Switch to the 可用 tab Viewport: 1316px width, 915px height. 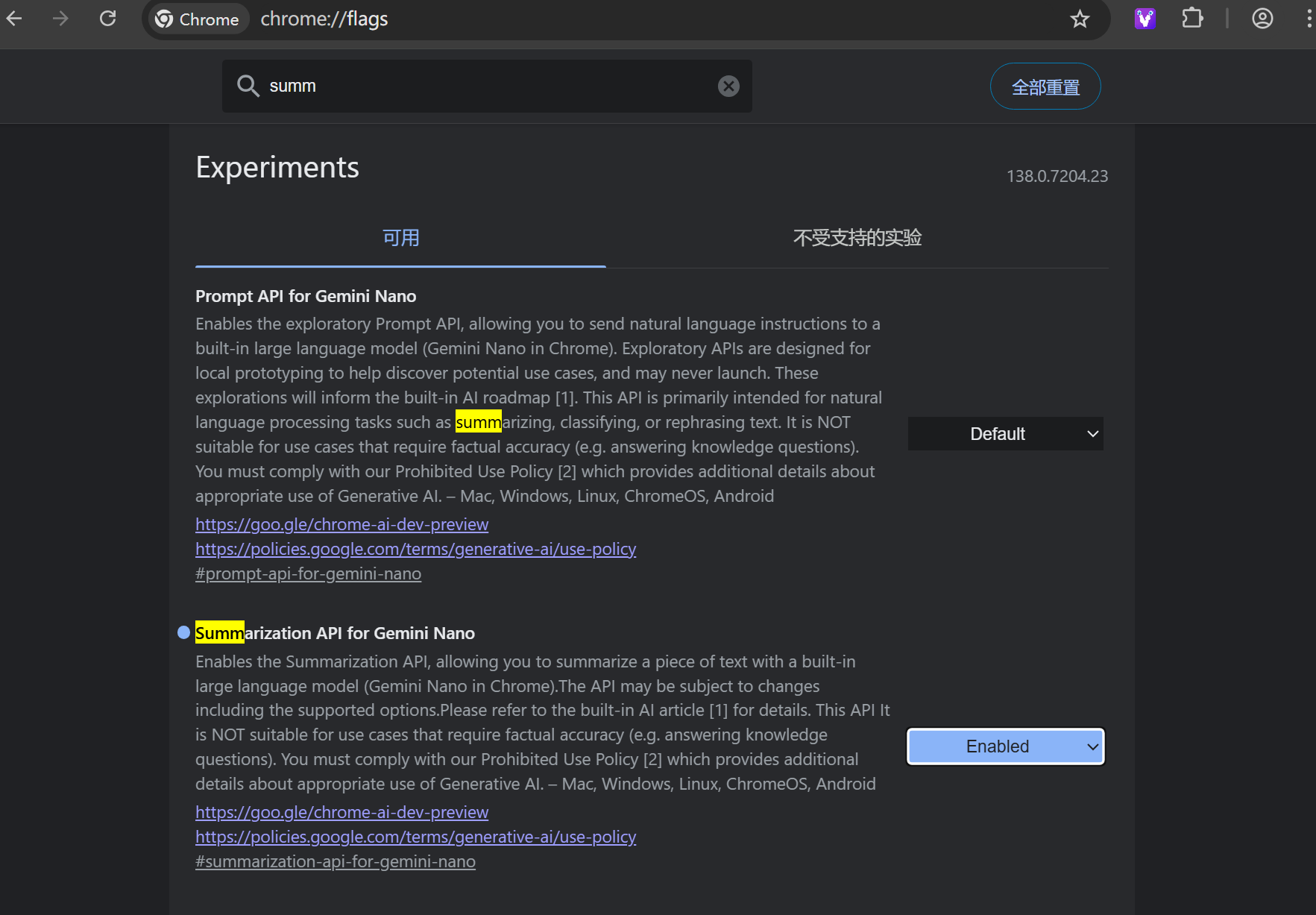tap(400, 238)
